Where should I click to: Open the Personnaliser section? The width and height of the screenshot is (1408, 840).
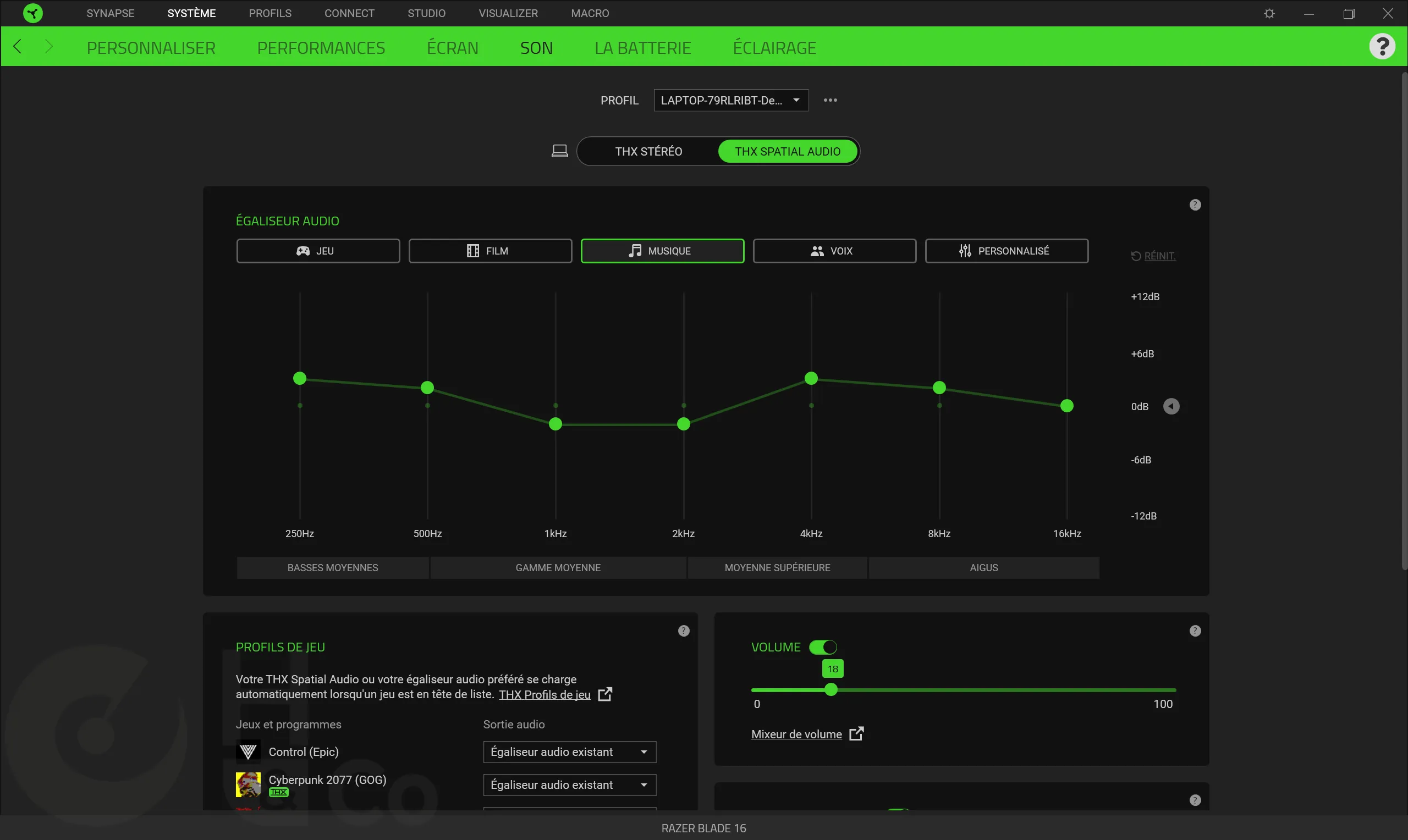151,47
